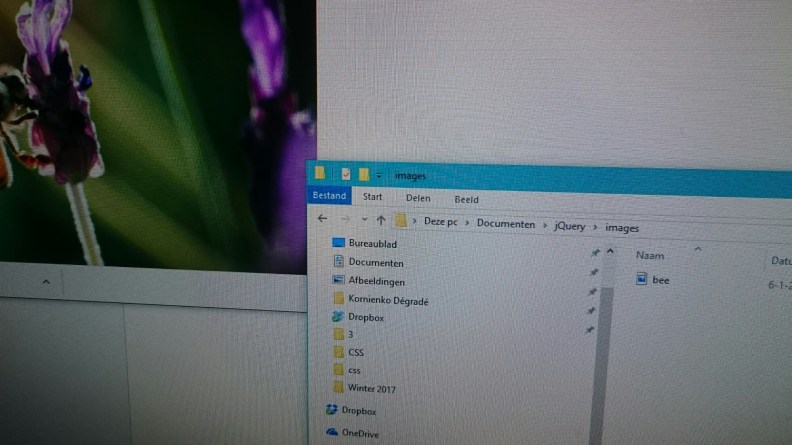Screen dimensions: 792x445
Task: Go to jQuery folder in breadcrumb
Action: tap(569, 226)
